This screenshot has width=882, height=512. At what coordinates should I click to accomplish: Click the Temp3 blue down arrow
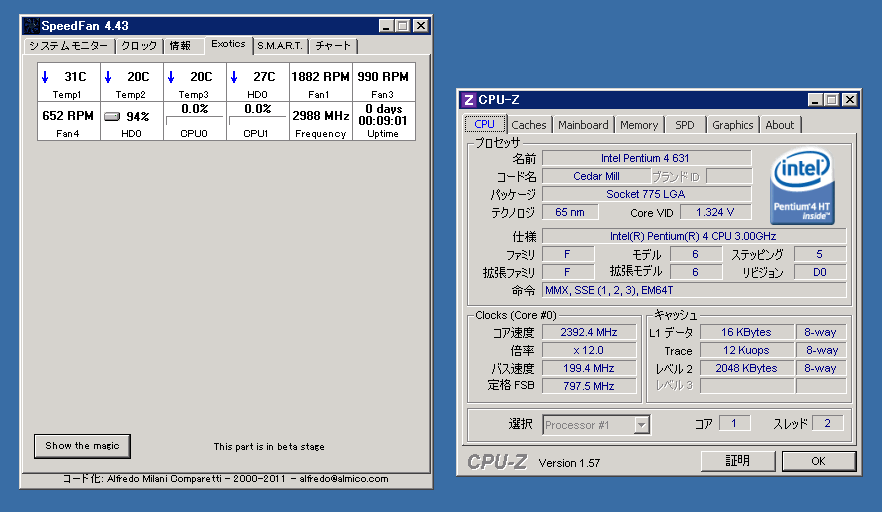pos(172,77)
